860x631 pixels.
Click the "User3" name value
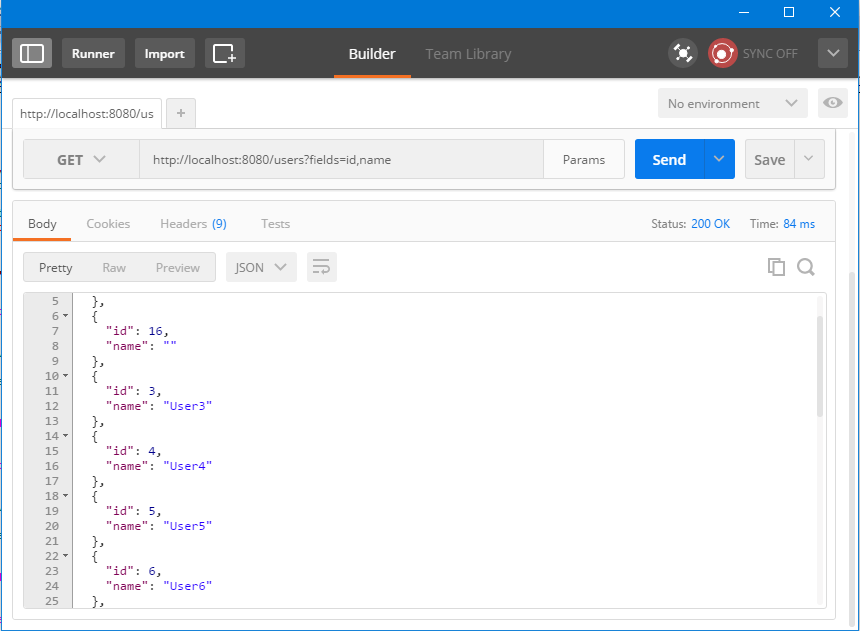point(188,406)
